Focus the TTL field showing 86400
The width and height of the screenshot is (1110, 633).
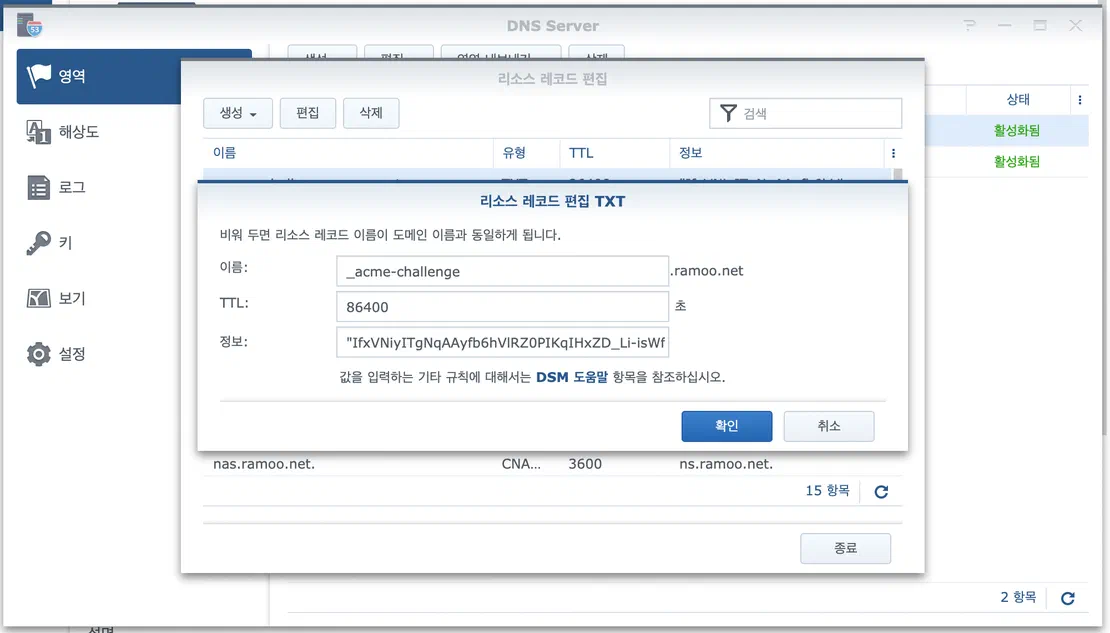pos(503,307)
